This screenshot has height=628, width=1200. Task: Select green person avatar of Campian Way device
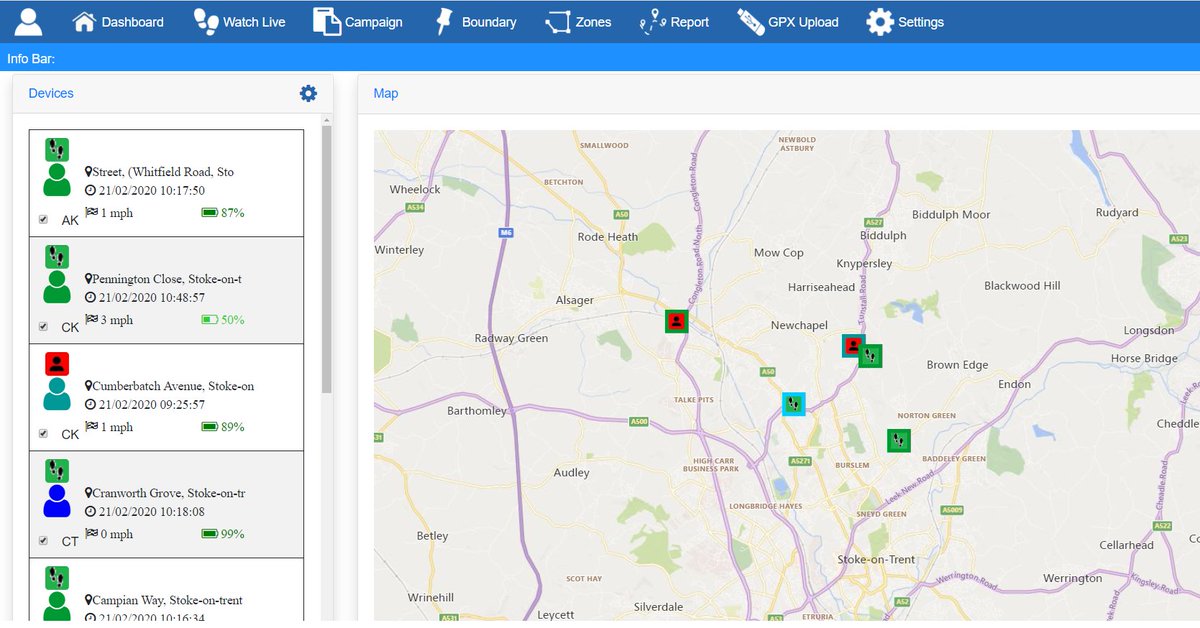click(57, 607)
